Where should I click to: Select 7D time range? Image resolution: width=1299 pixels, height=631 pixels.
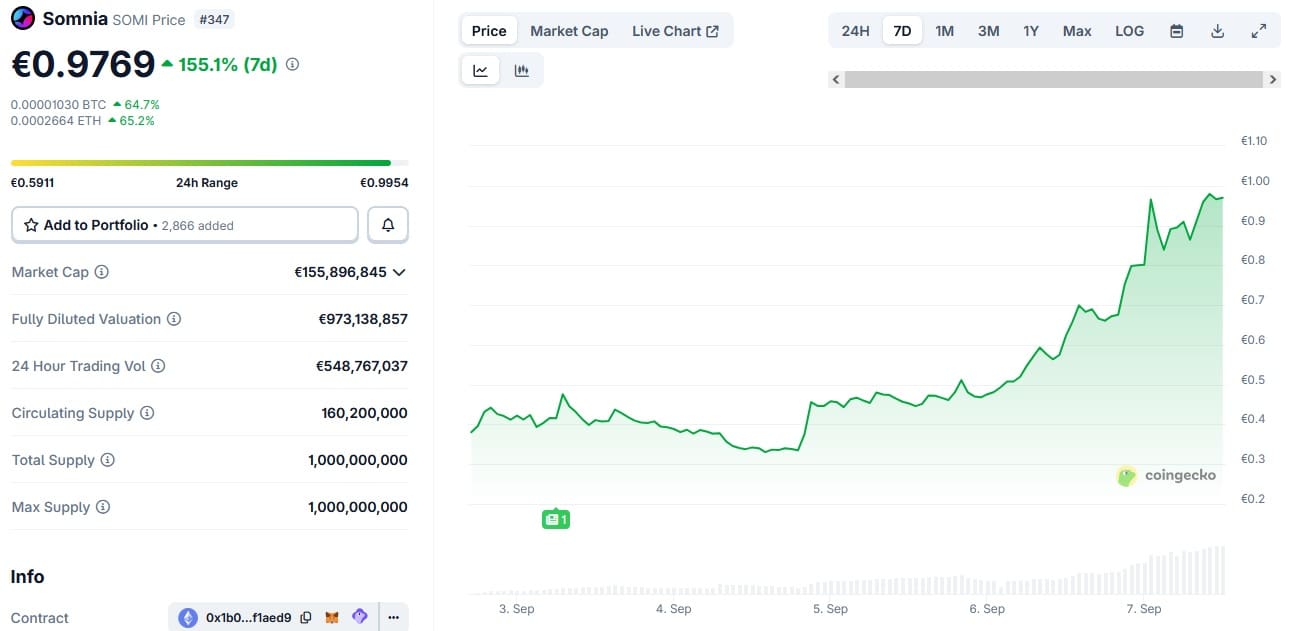902,31
